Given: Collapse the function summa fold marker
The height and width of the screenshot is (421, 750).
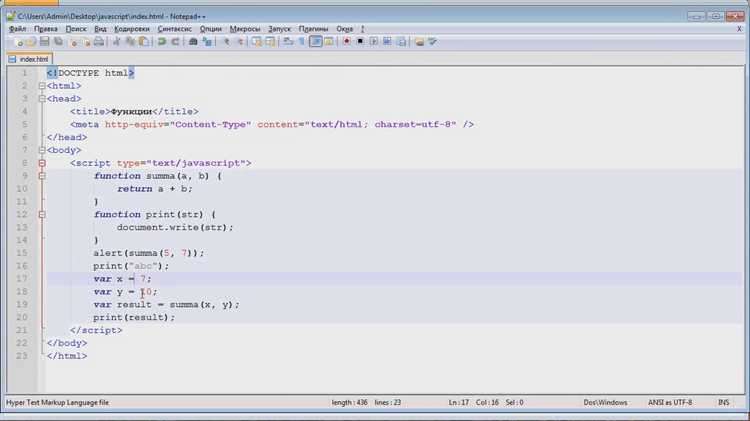Looking at the screenshot, I should [x=42, y=176].
